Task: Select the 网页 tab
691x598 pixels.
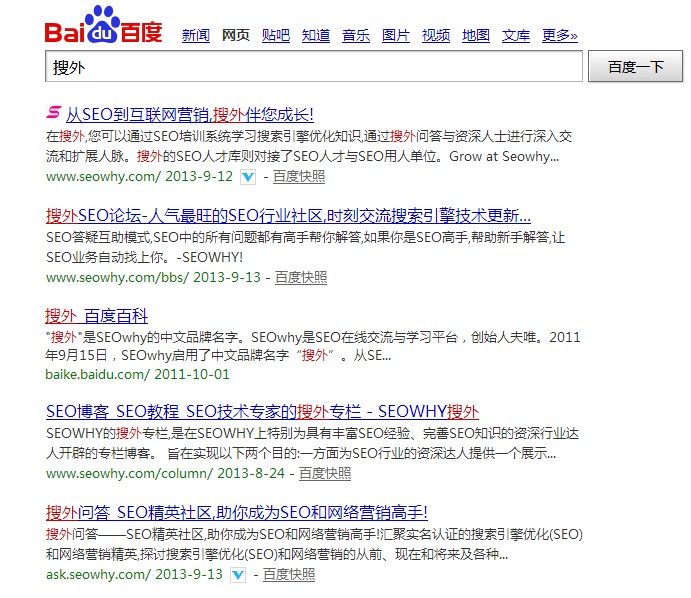Action: tap(236, 35)
